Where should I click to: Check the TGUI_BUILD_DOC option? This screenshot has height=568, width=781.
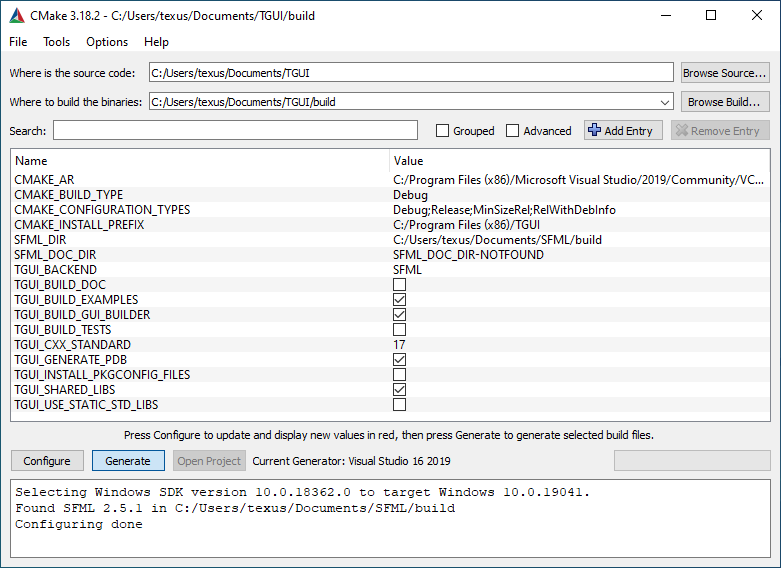pyautogui.click(x=399, y=284)
